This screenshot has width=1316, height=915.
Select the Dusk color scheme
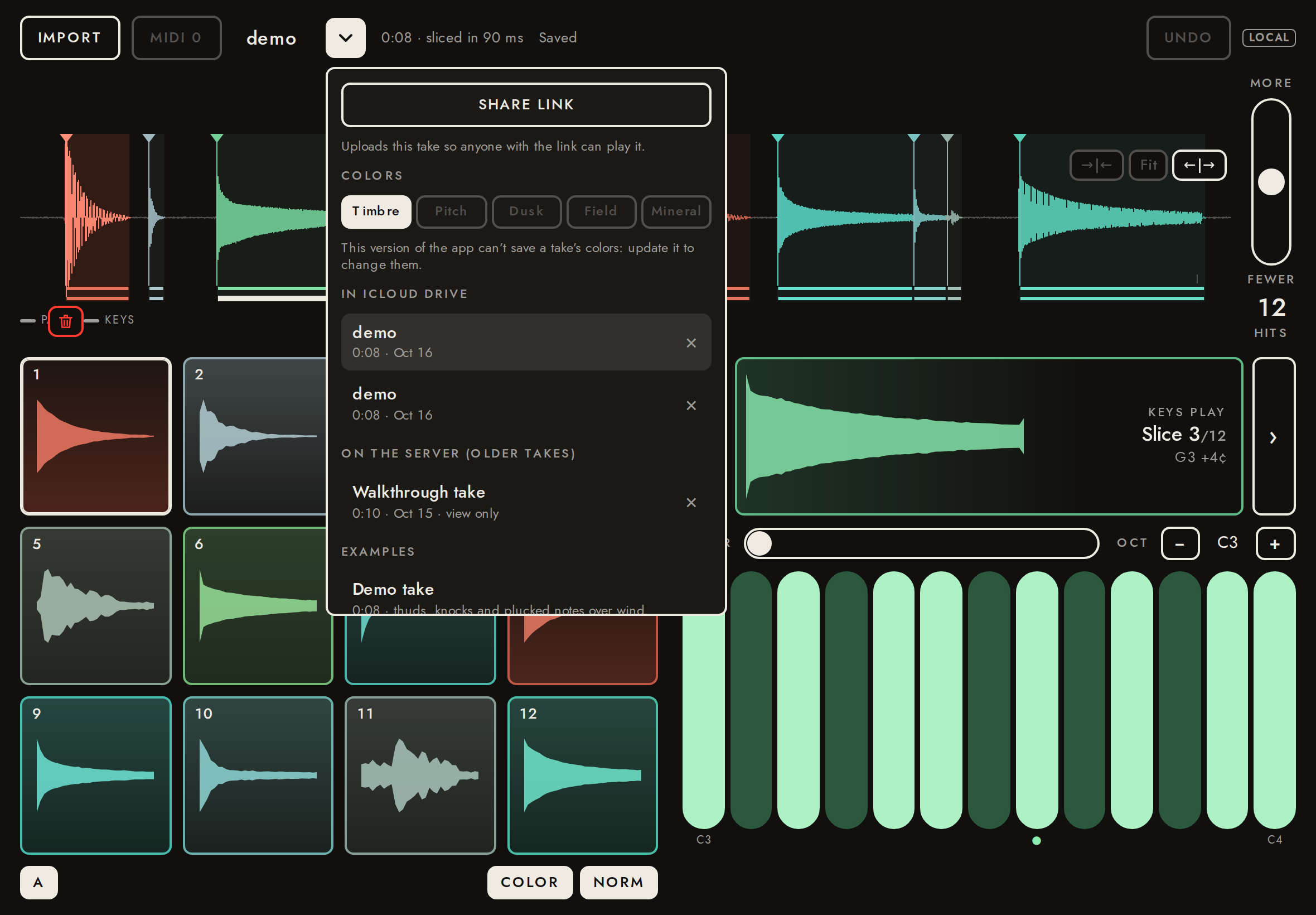(526, 211)
